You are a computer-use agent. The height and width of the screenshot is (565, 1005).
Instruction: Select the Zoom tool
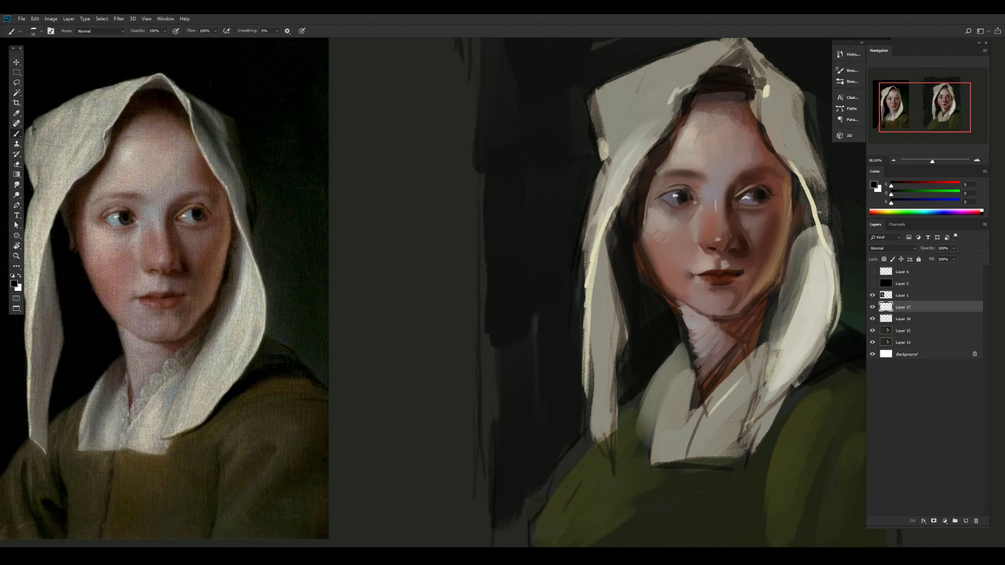point(17,256)
